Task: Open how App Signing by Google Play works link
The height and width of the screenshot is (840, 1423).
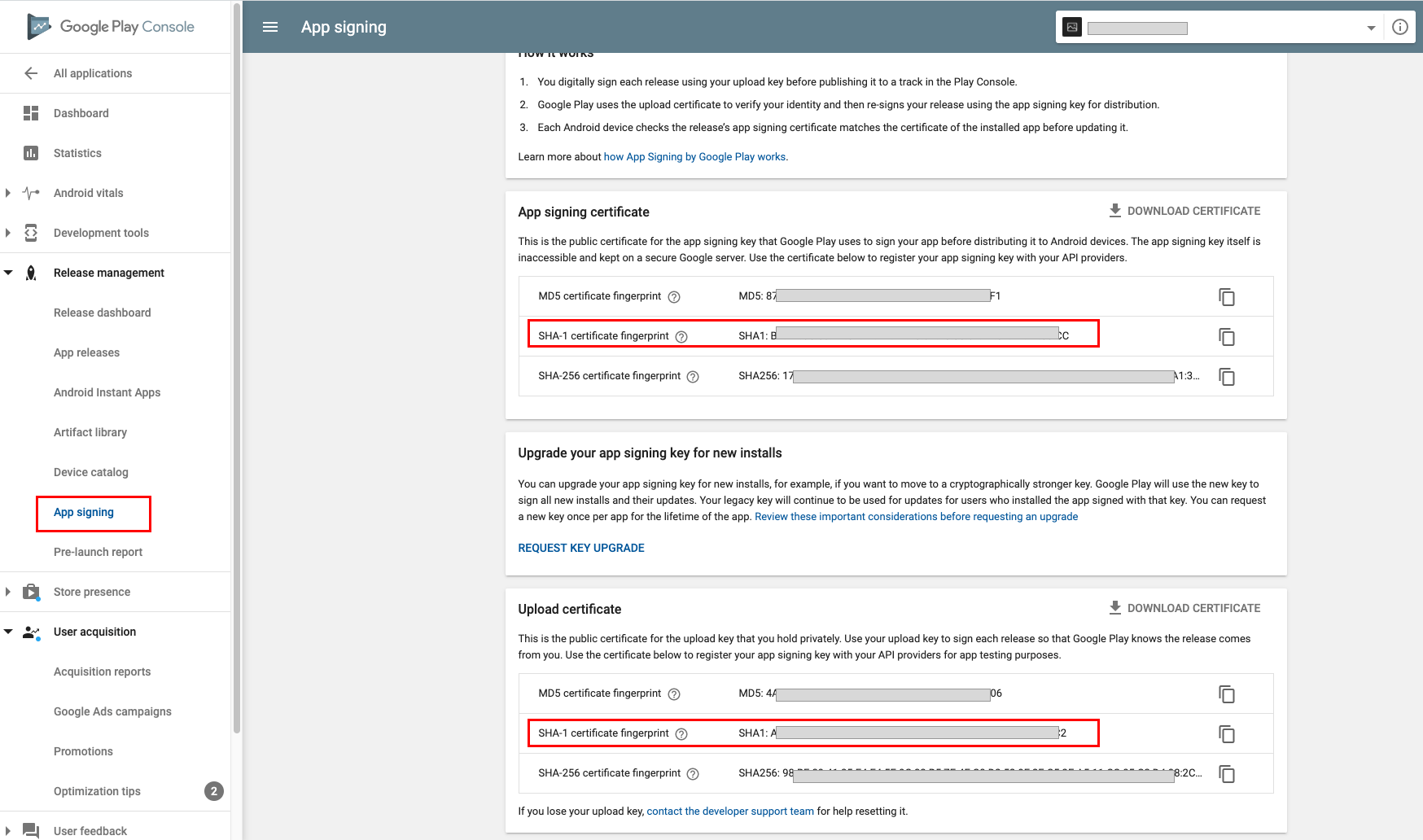Action: tap(694, 157)
